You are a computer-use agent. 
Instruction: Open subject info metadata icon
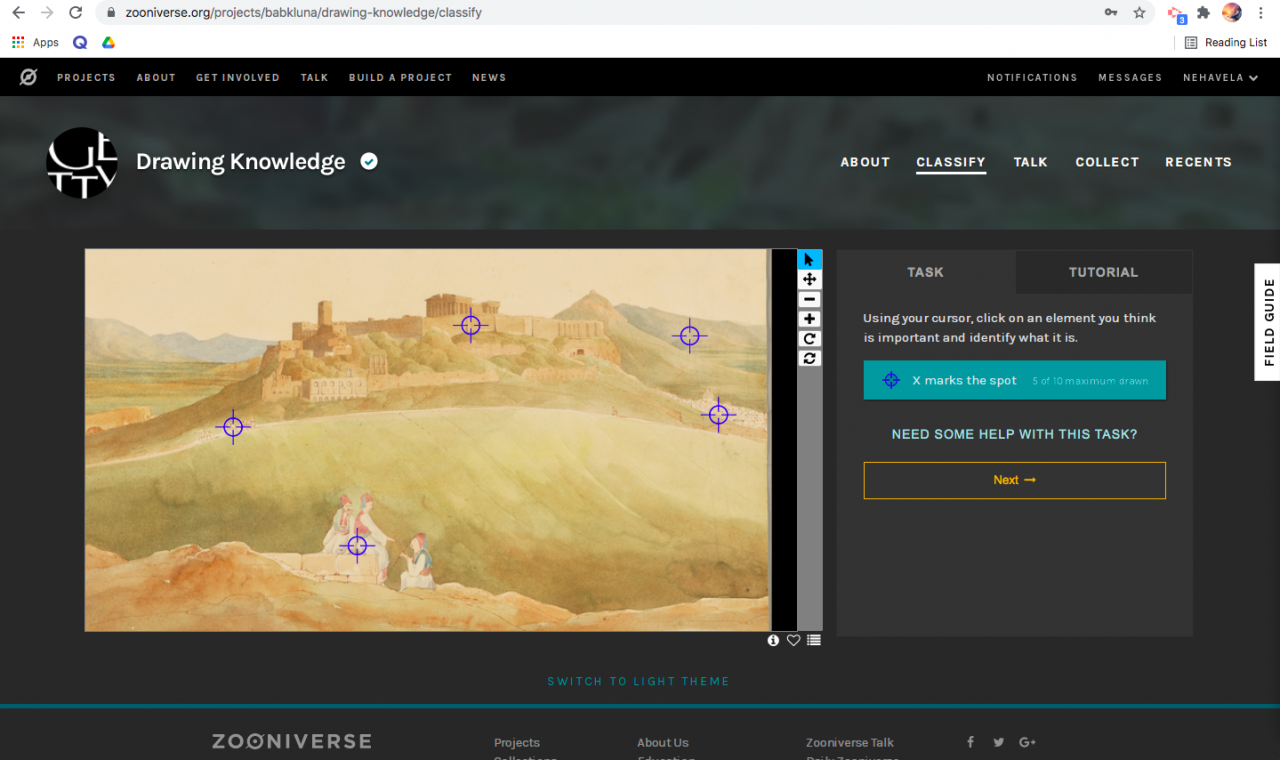pyautogui.click(x=773, y=640)
